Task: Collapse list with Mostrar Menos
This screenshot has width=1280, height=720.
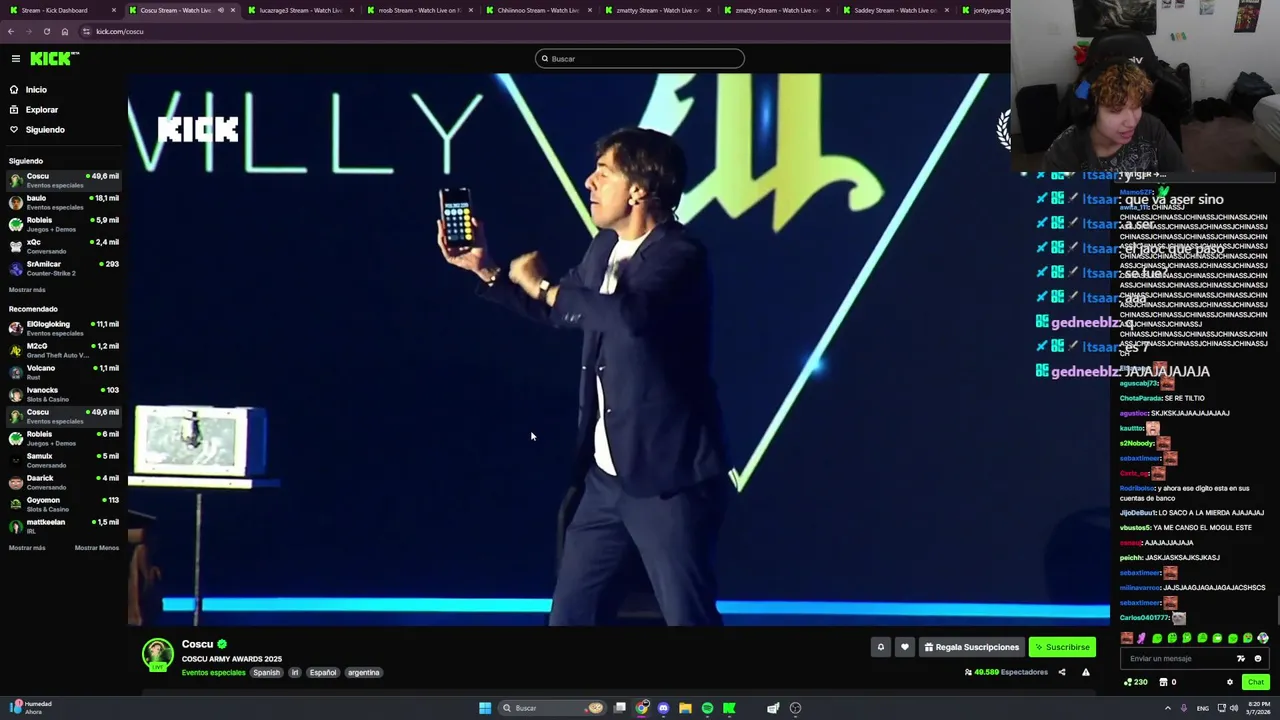Action: (97, 548)
